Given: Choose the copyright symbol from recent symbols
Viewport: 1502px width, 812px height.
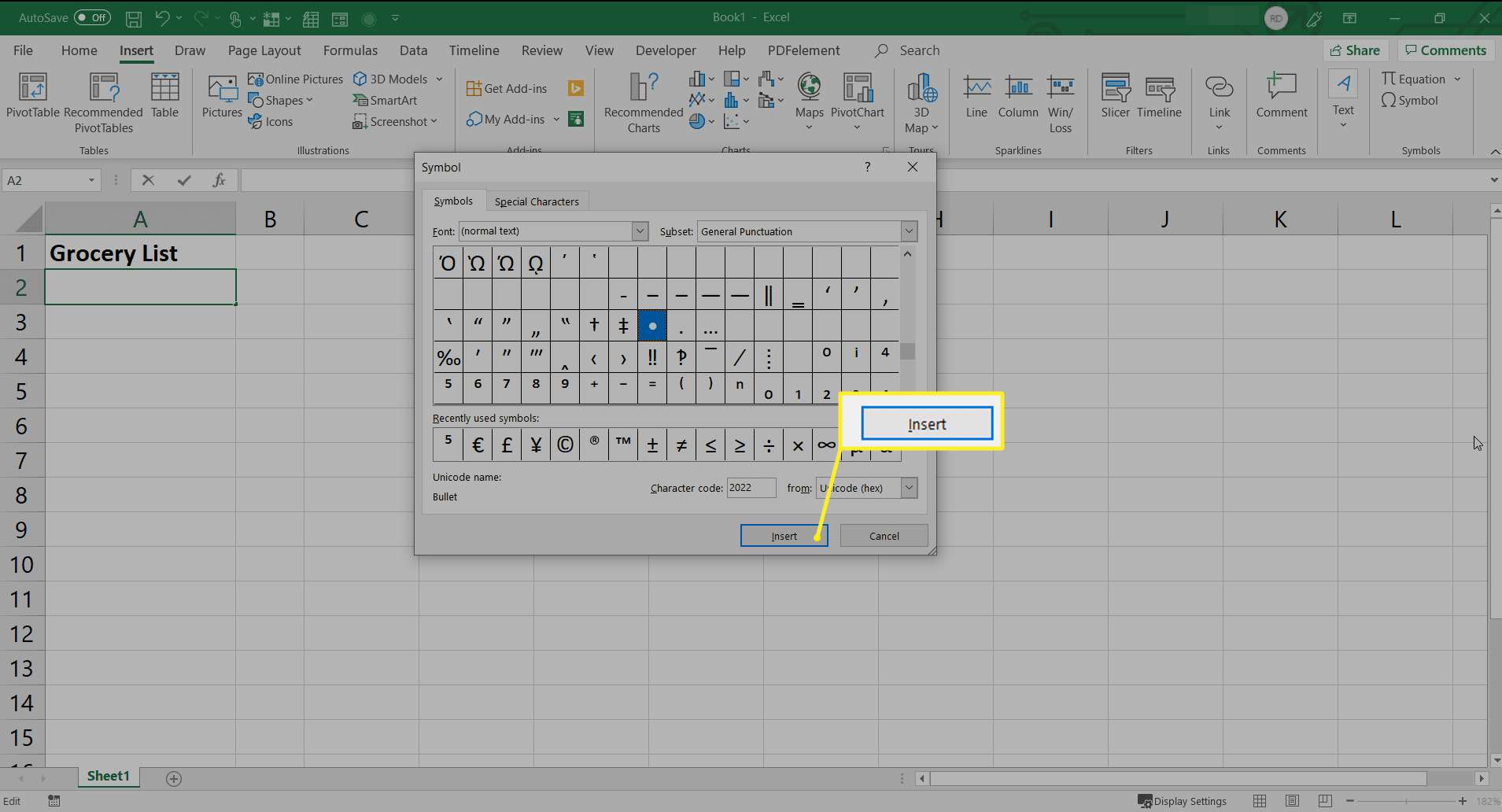Looking at the screenshot, I should click(565, 445).
